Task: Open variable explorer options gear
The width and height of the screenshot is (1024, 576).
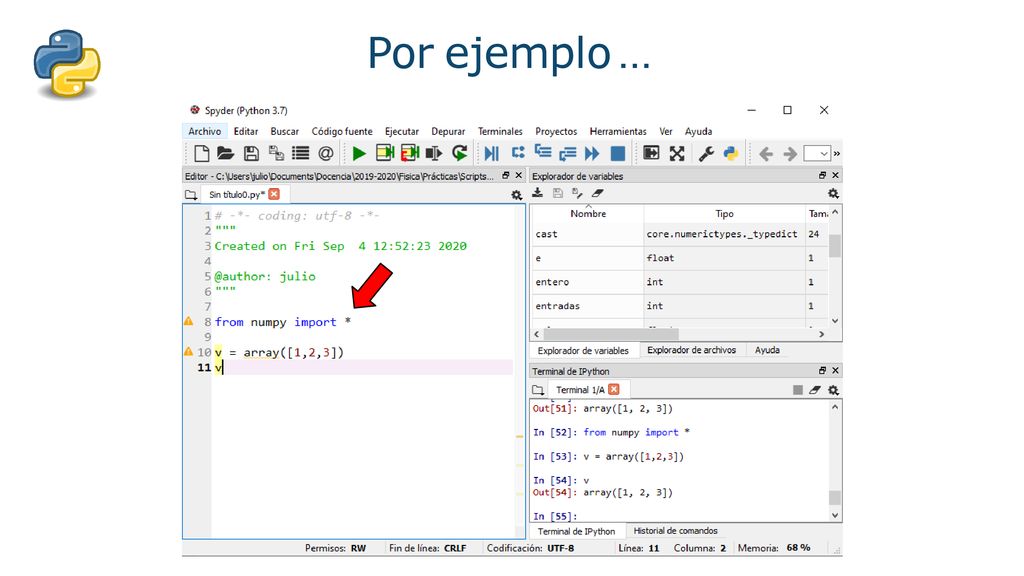Action: (x=833, y=193)
